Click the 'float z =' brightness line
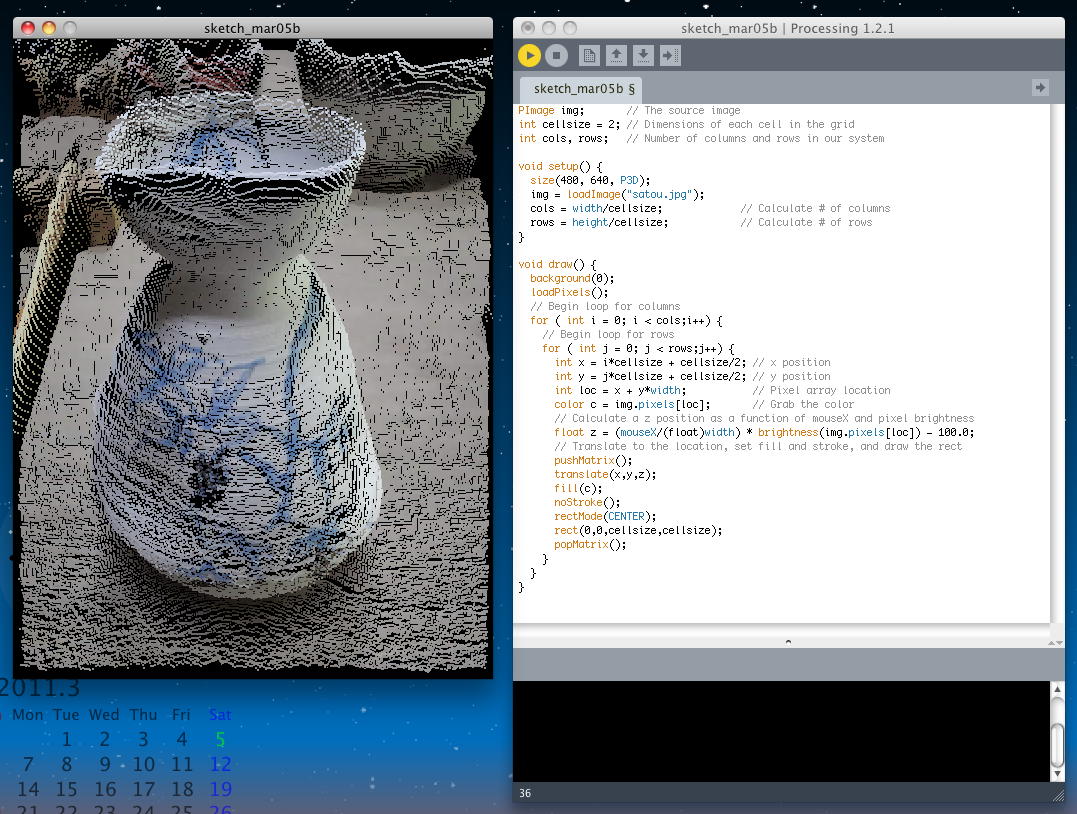The width and height of the screenshot is (1077, 814). coord(764,432)
